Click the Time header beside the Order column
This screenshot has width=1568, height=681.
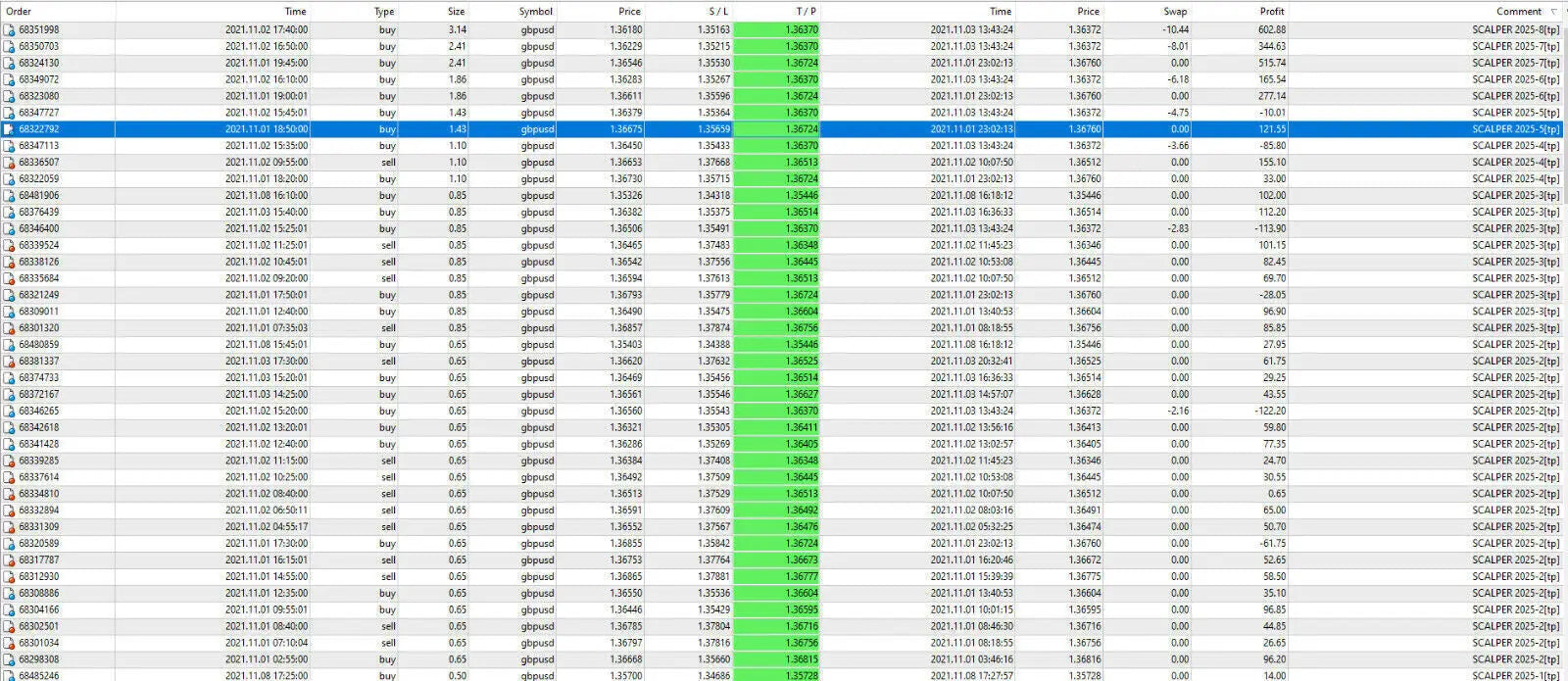tap(295, 12)
